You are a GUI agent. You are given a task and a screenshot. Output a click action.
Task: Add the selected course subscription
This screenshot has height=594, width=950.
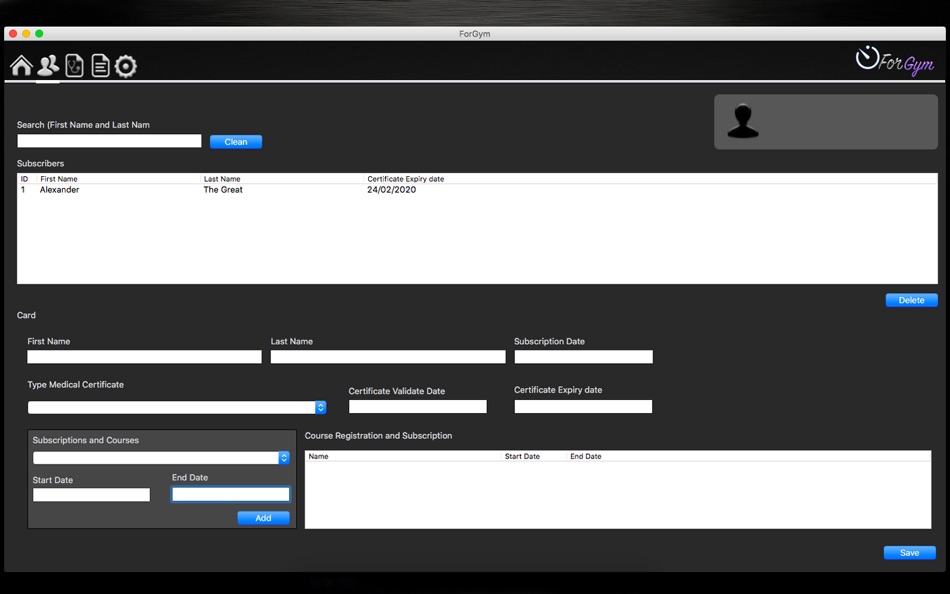pyautogui.click(x=263, y=518)
